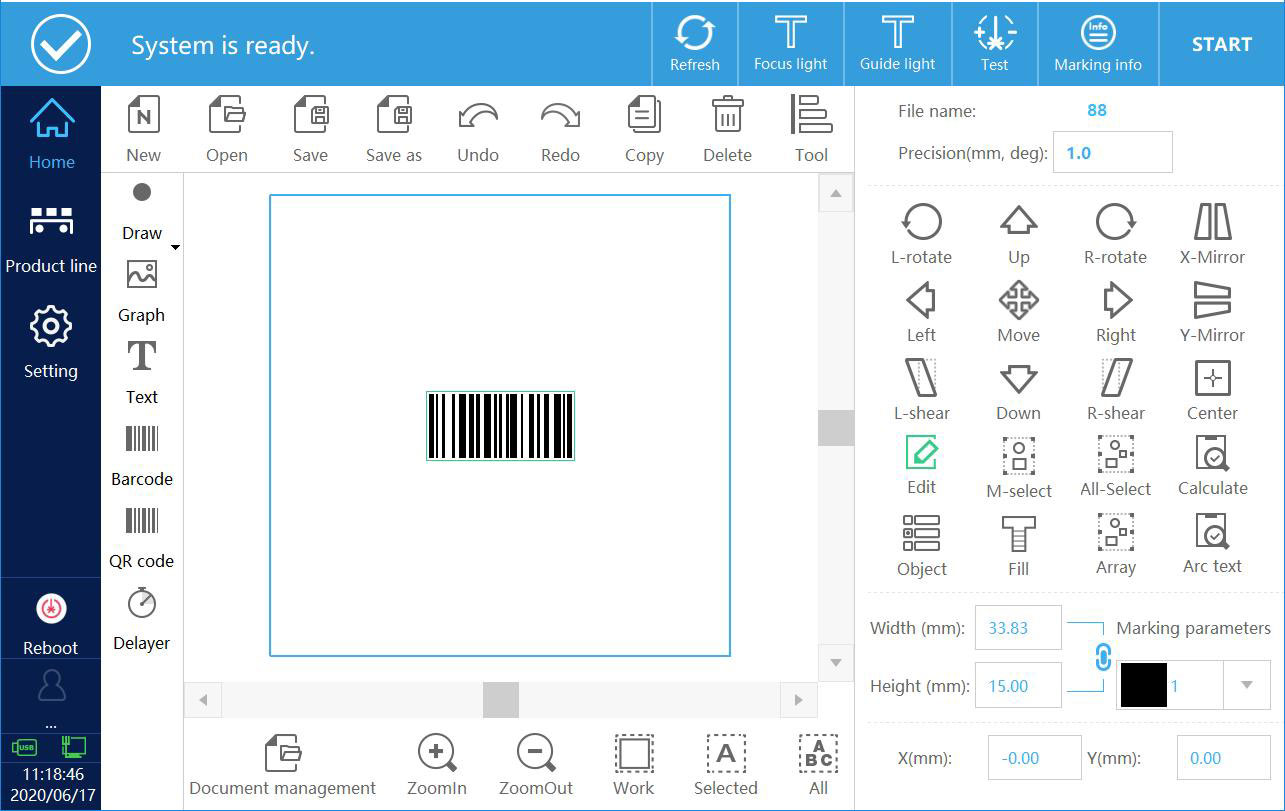The width and height of the screenshot is (1285, 811).
Task: Click ZoomOut on the canvas
Action: pos(536,765)
